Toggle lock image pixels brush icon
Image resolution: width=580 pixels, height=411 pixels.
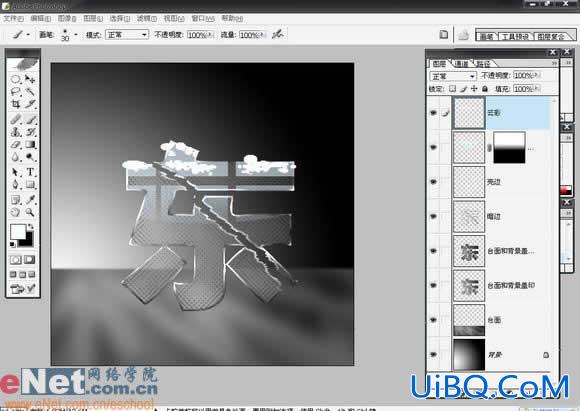463,89
